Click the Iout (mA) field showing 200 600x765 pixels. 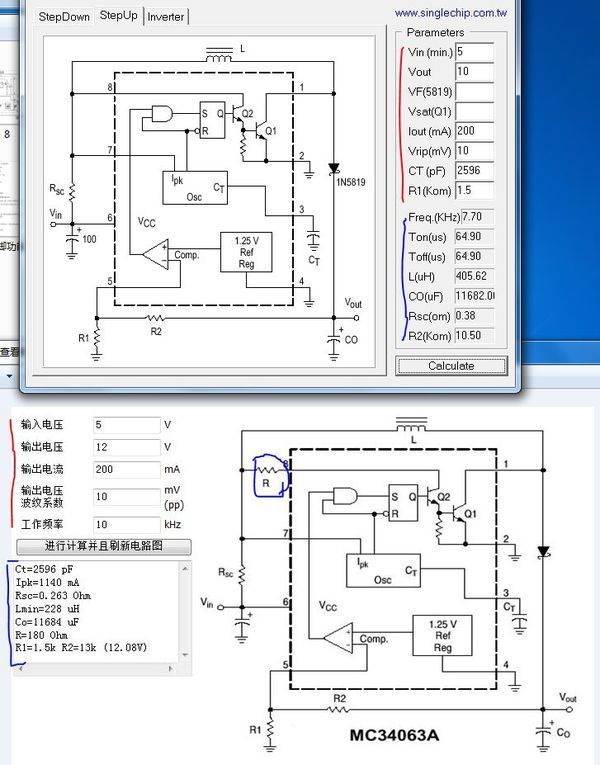point(474,131)
